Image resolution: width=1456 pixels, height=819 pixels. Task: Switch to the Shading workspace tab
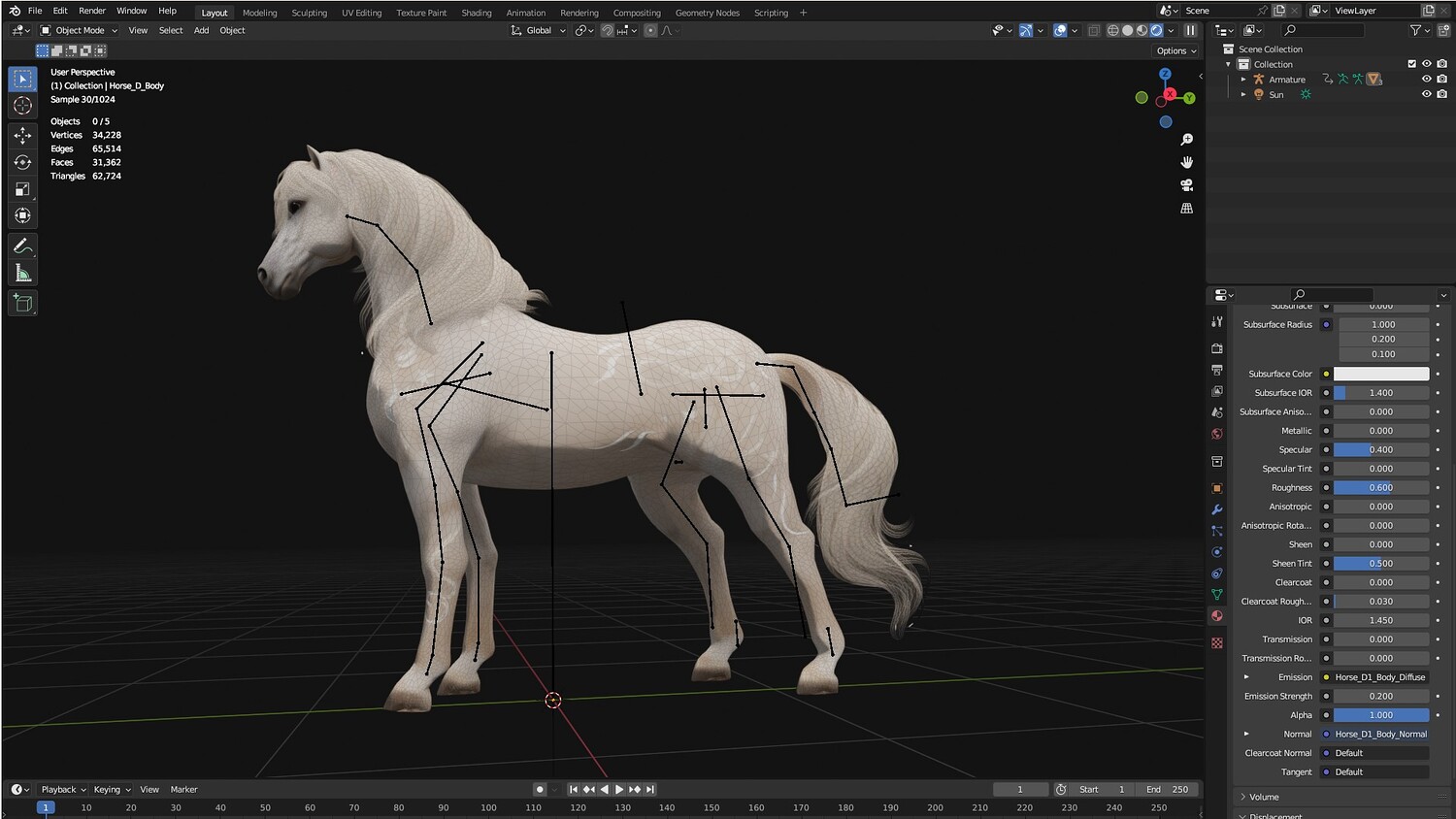pyautogui.click(x=477, y=13)
